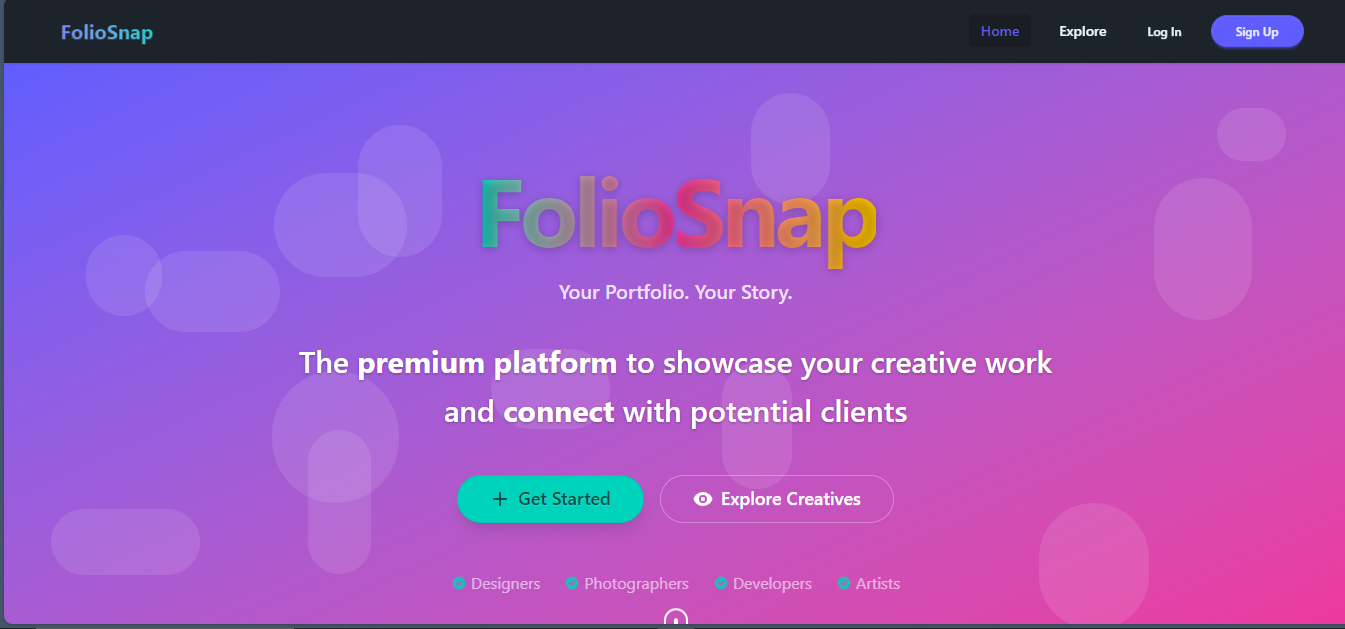Click the teal checkmark beside Artists
This screenshot has height=629, width=1345.
click(x=843, y=583)
